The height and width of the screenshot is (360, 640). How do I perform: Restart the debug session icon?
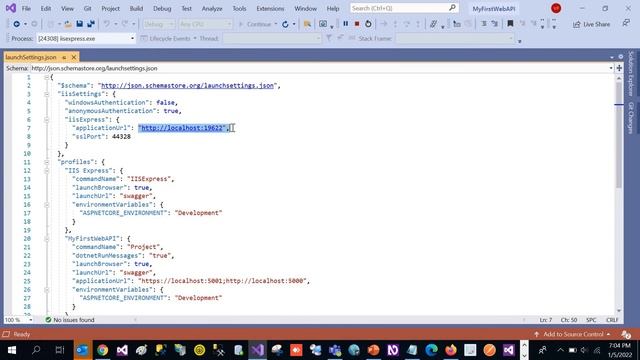tap(368, 24)
